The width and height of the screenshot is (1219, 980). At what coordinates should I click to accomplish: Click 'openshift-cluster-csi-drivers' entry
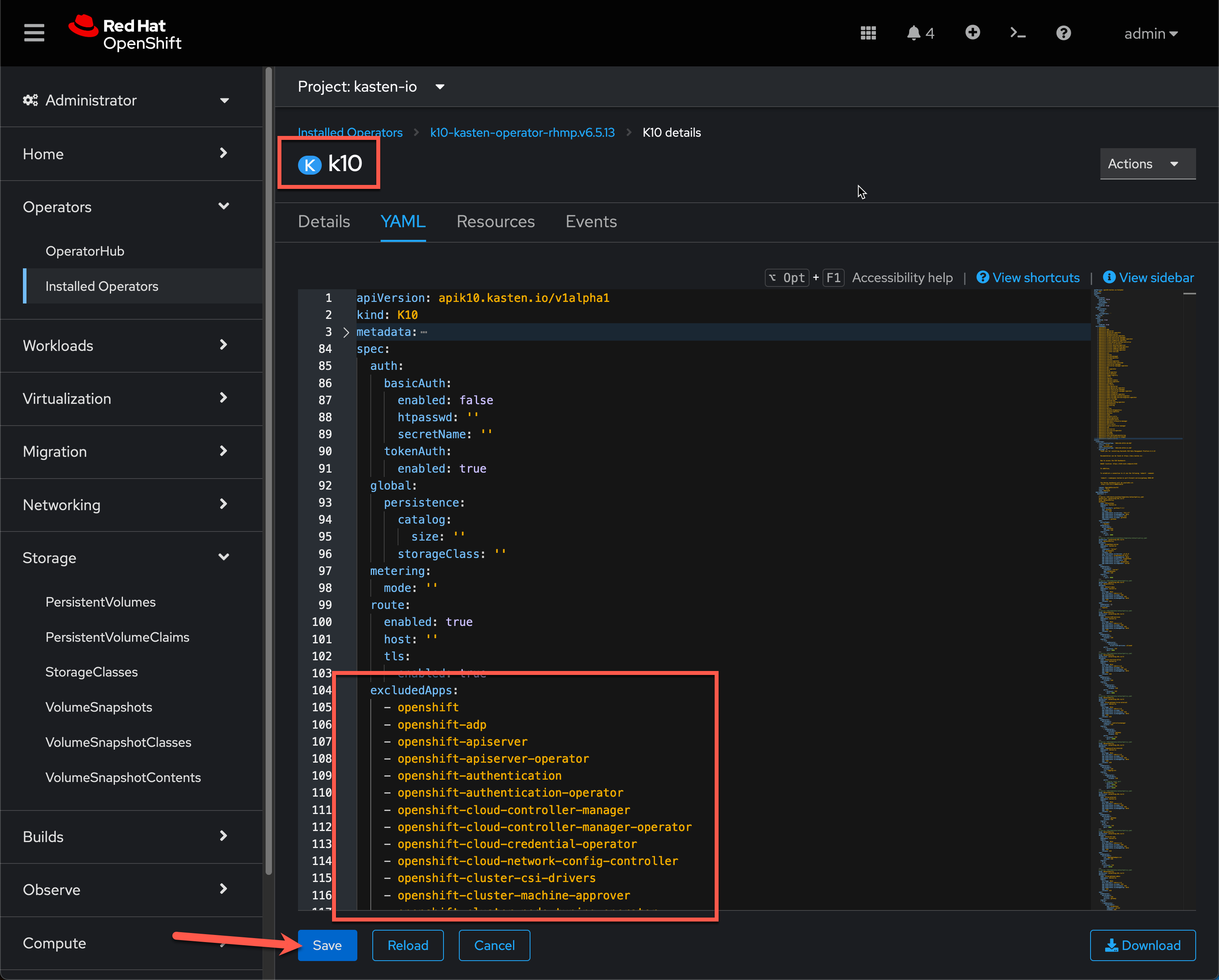coord(496,878)
